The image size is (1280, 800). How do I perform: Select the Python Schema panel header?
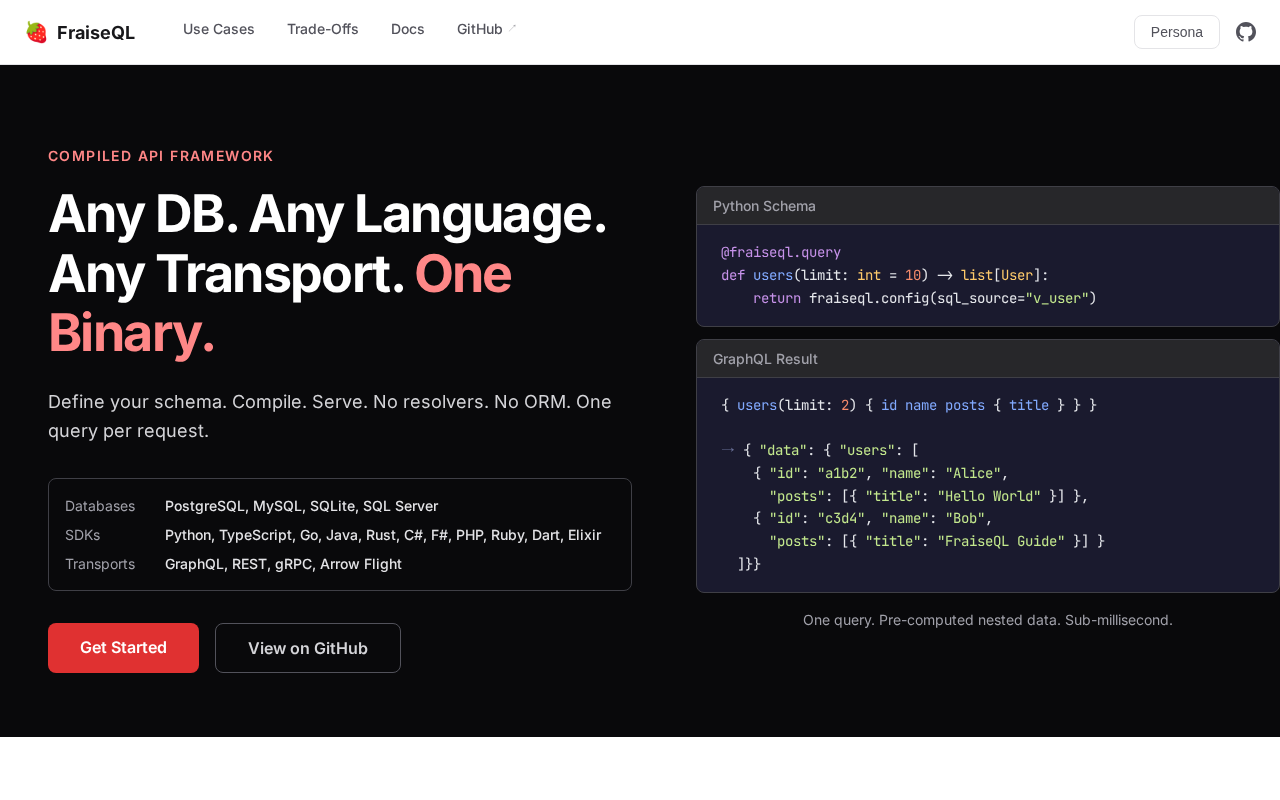(988, 206)
